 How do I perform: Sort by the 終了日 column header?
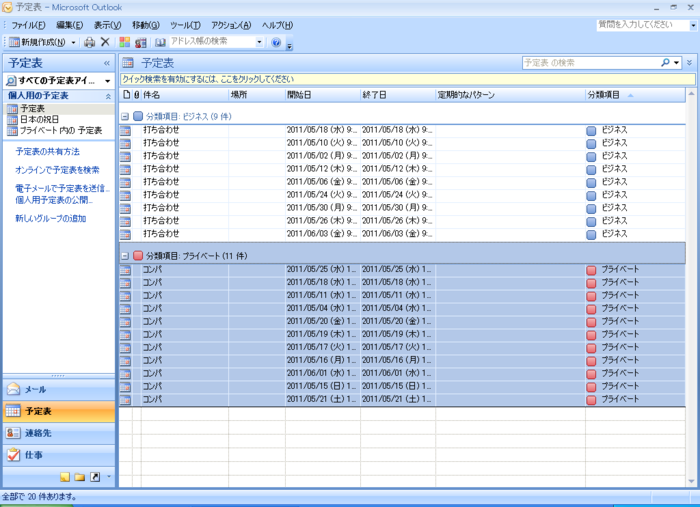click(x=398, y=95)
